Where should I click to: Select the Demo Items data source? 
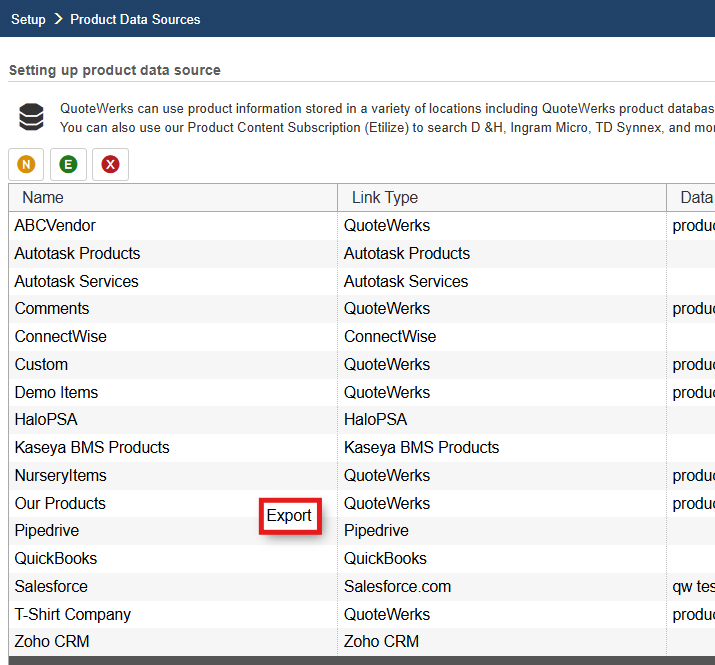click(56, 392)
